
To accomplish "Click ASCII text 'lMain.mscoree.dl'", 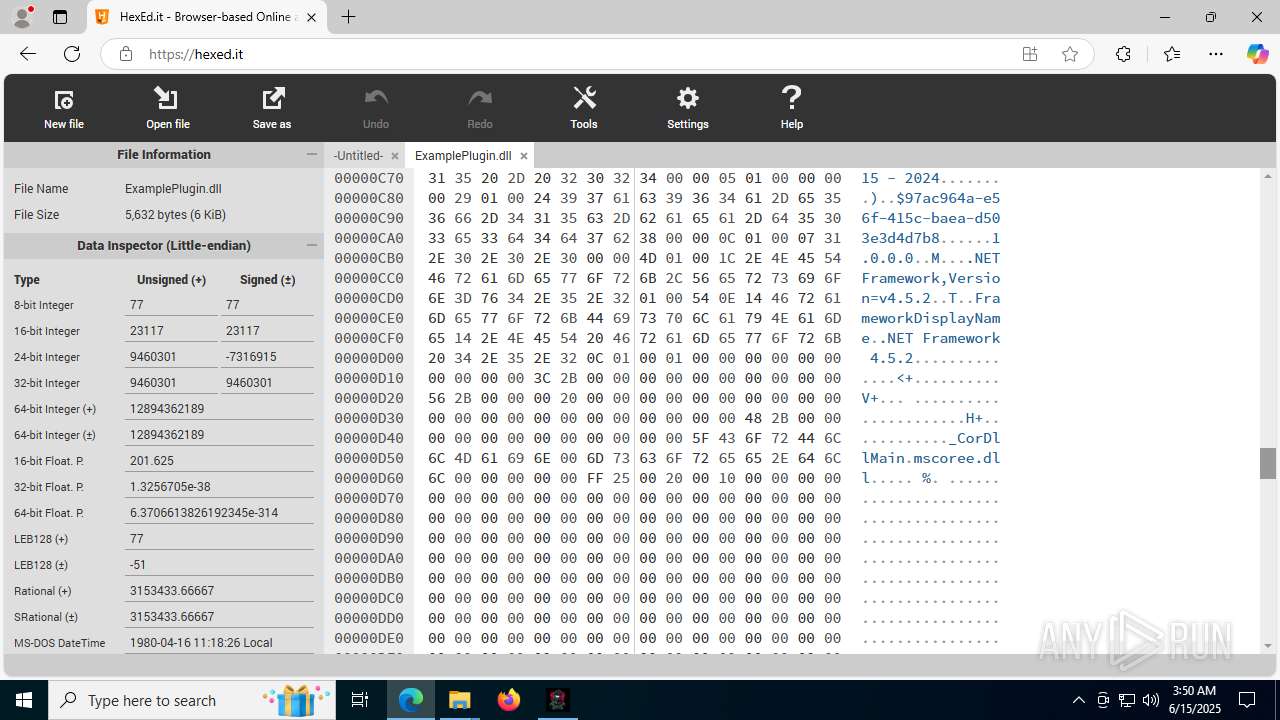I will pyautogui.click(x=931, y=458).
